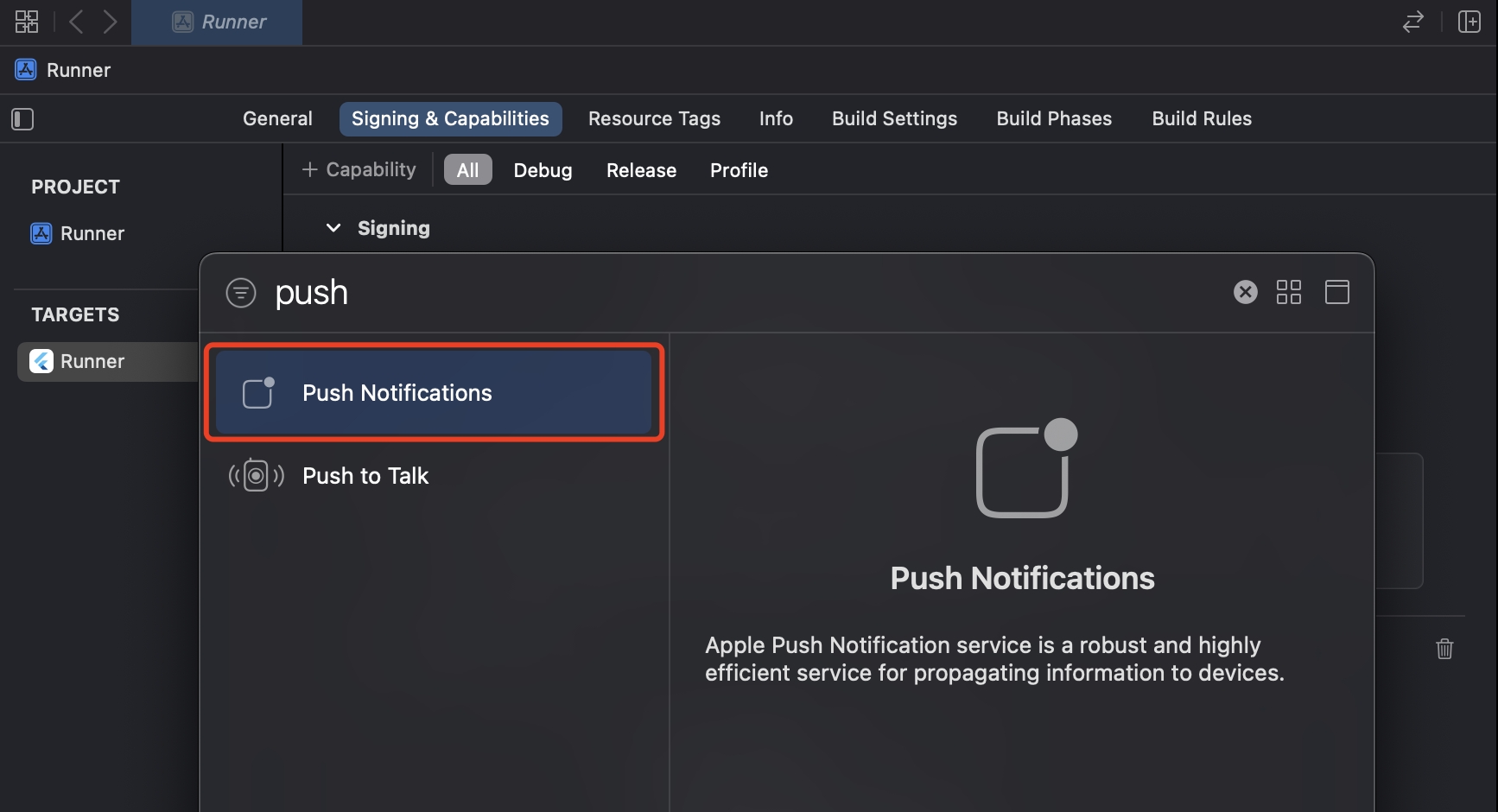
Task: Go forward with the right arrow
Action: point(110,22)
